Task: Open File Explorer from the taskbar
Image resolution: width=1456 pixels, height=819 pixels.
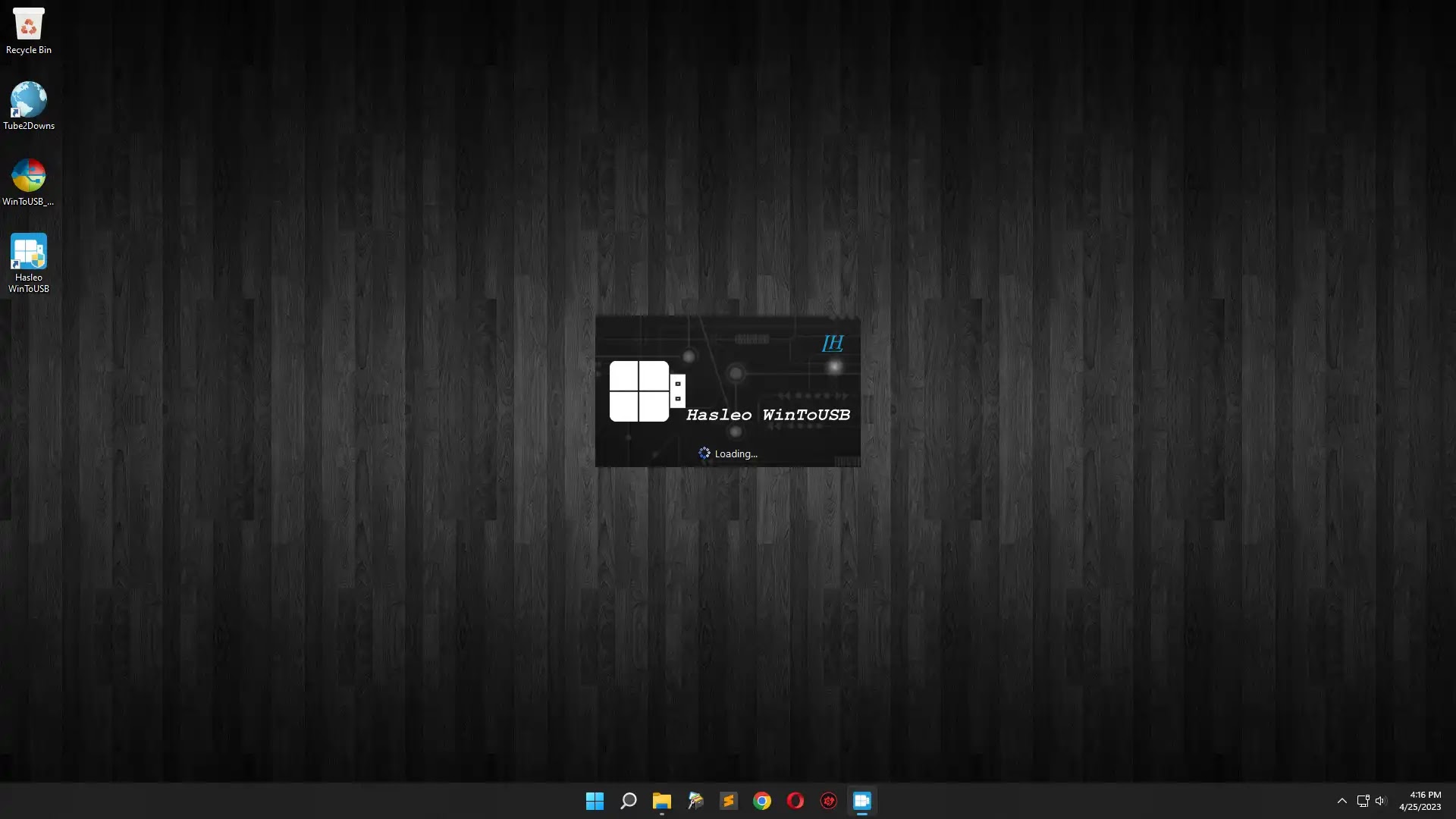Action: [661, 801]
